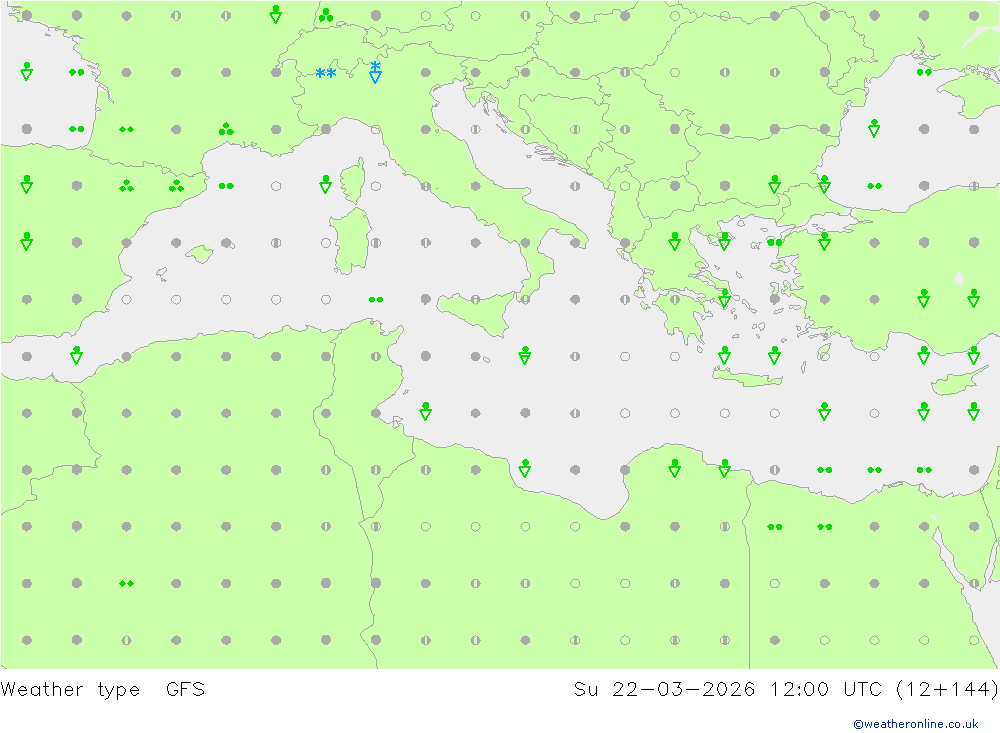Select the shower symbol in the western Black Sea

click(874, 128)
